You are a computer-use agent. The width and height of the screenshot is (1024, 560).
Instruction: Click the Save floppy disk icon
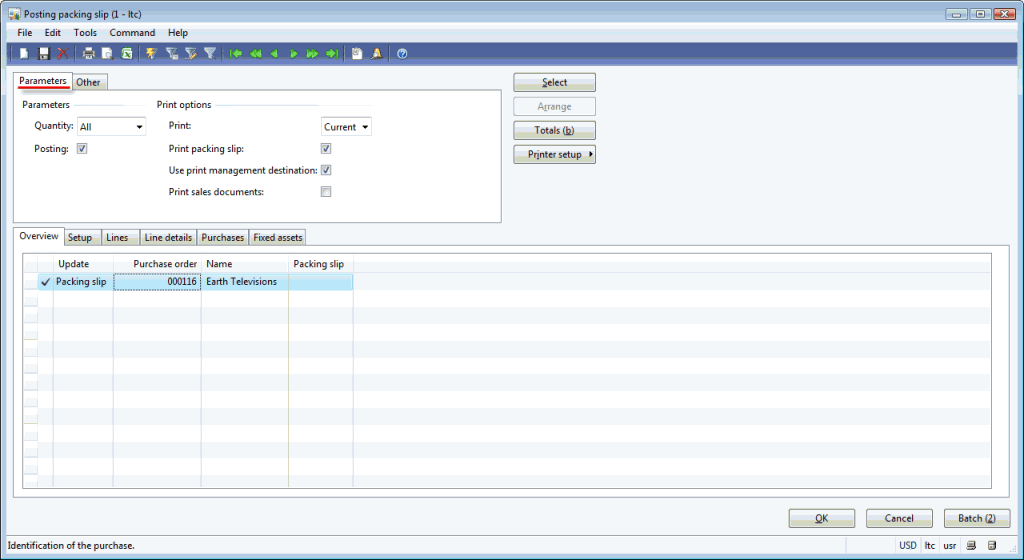click(x=44, y=54)
